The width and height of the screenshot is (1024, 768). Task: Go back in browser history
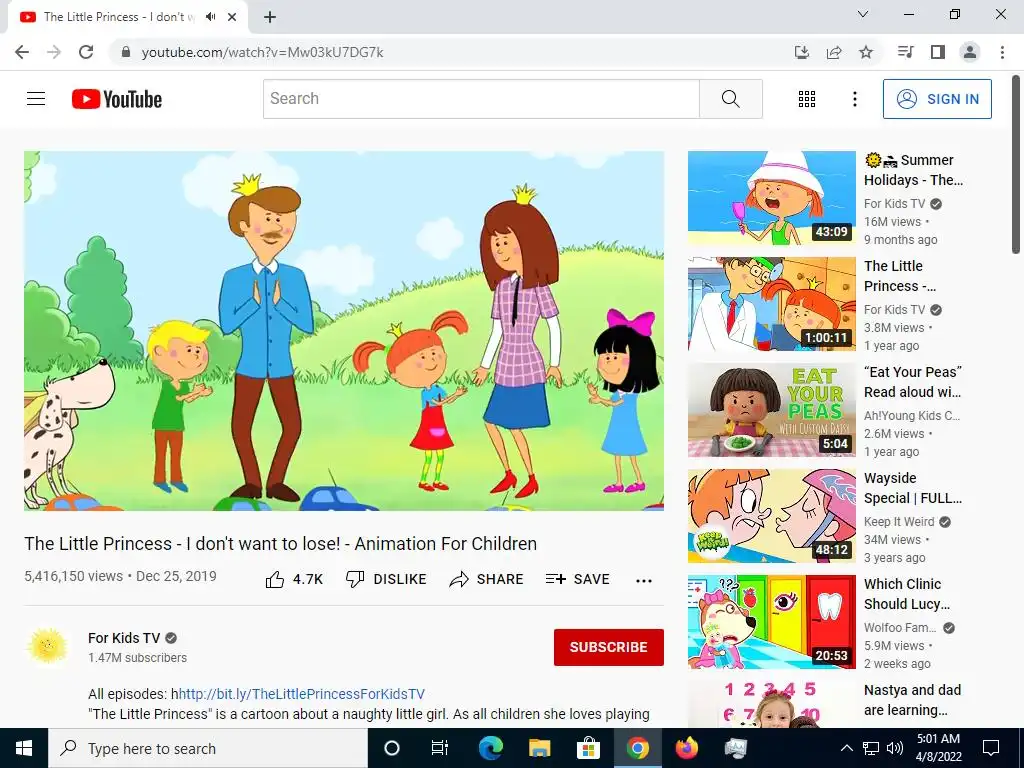point(22,52)
